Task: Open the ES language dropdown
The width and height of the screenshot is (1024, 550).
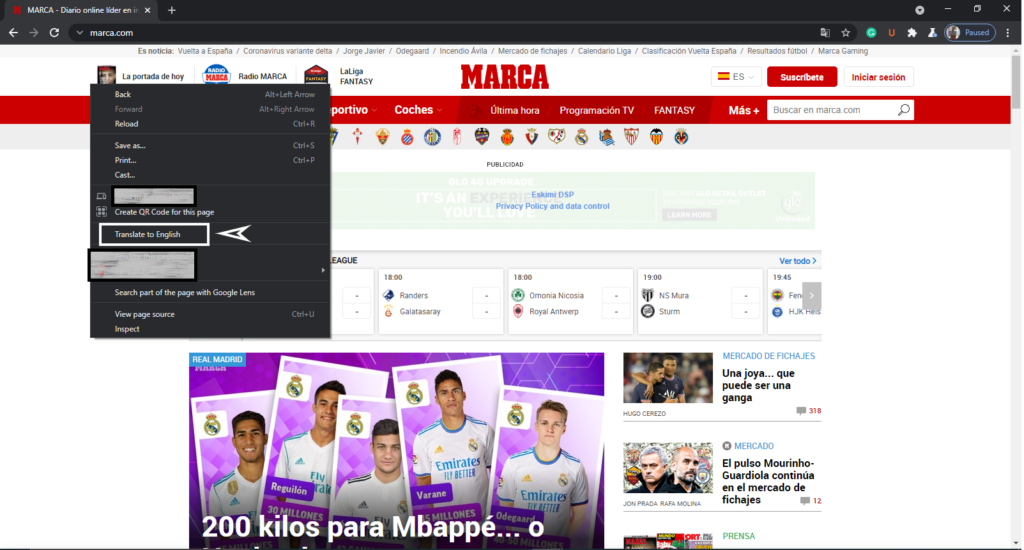Action: (x=736, y=76)
